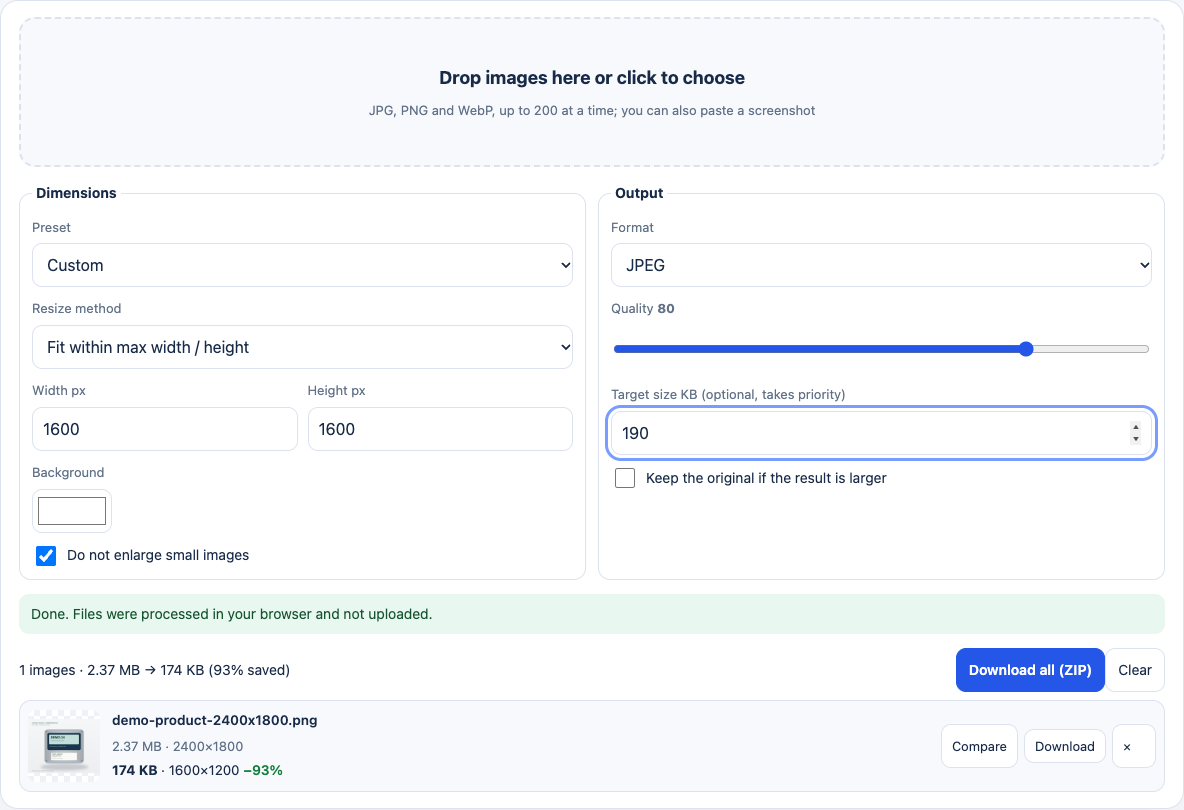Click the drop images upload area

click(592, 92)
